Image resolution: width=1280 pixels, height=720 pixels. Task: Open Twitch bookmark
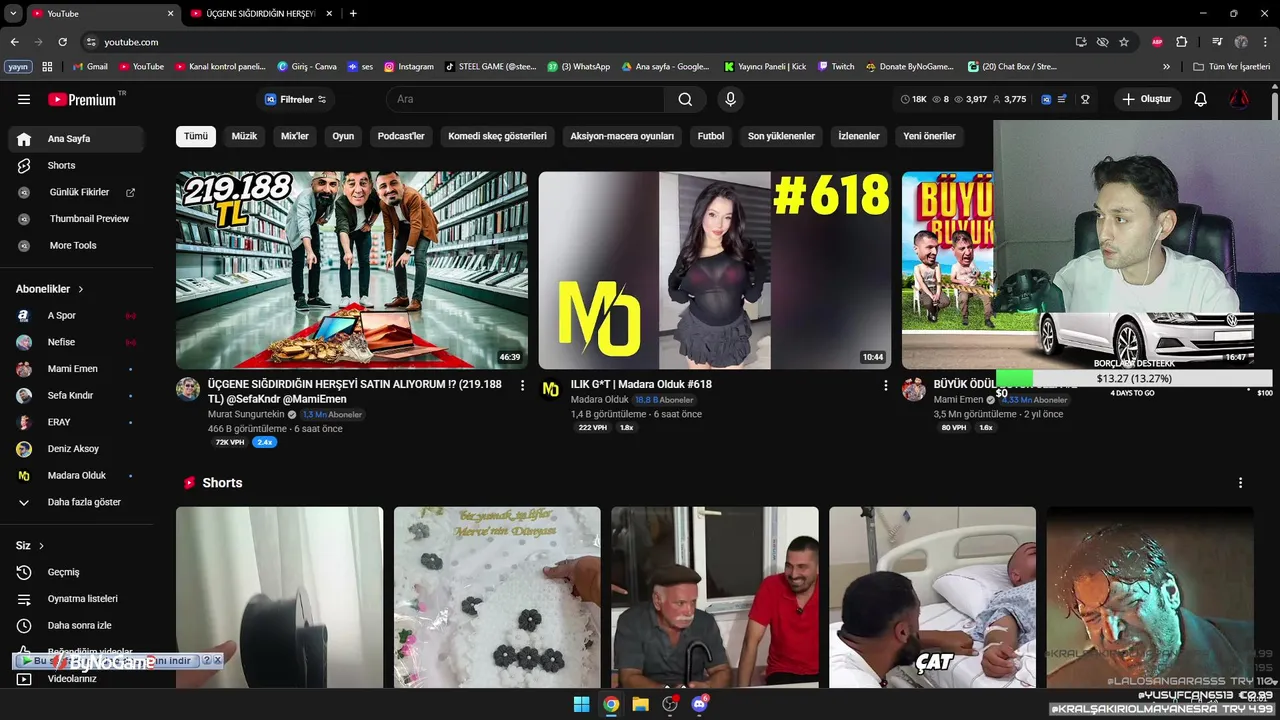[836, 67]
